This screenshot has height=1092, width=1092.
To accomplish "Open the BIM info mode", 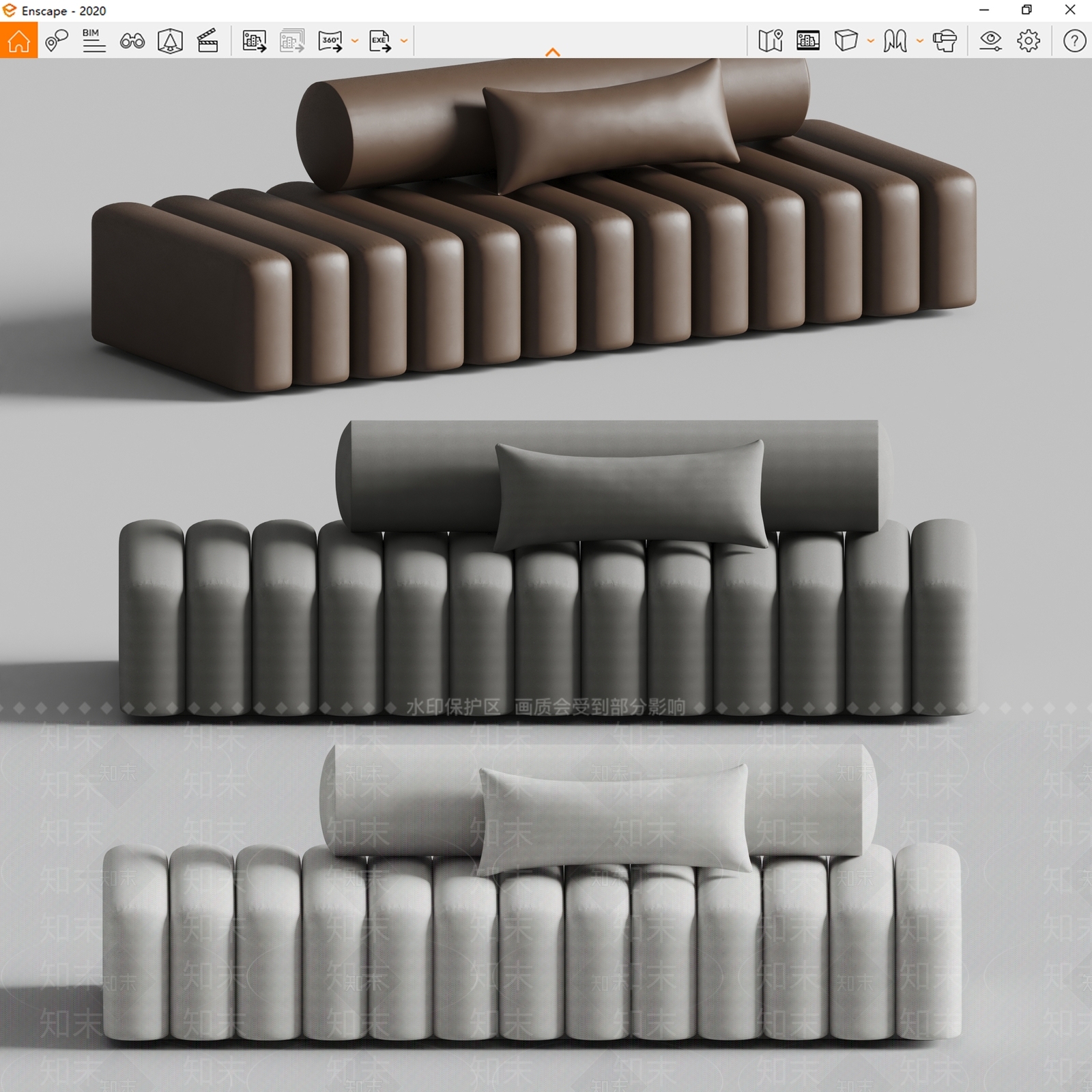I will [x=94, y=41].
